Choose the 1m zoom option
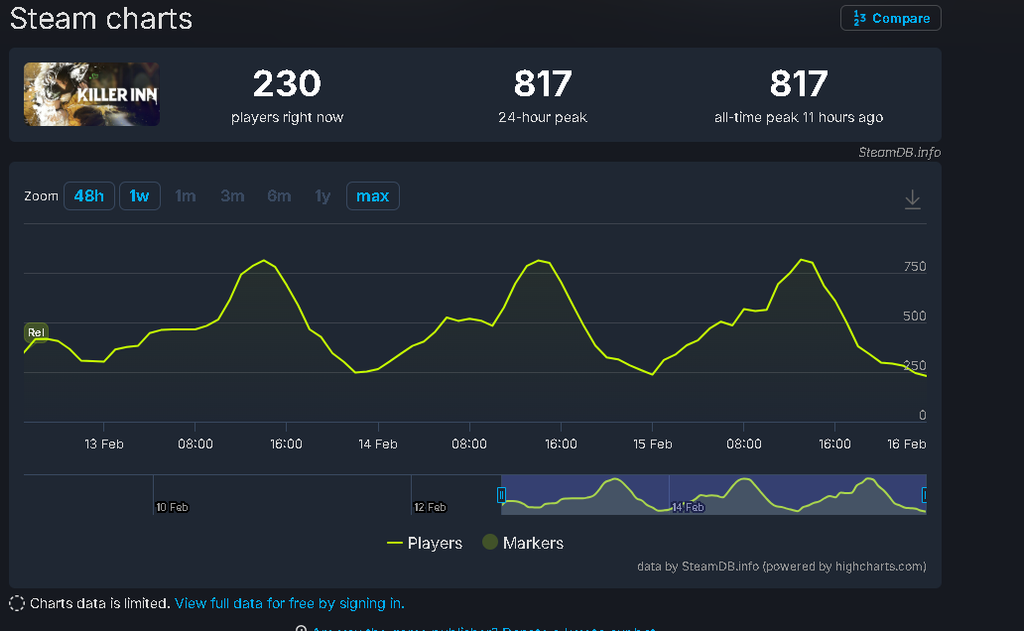 pos(185,196)
